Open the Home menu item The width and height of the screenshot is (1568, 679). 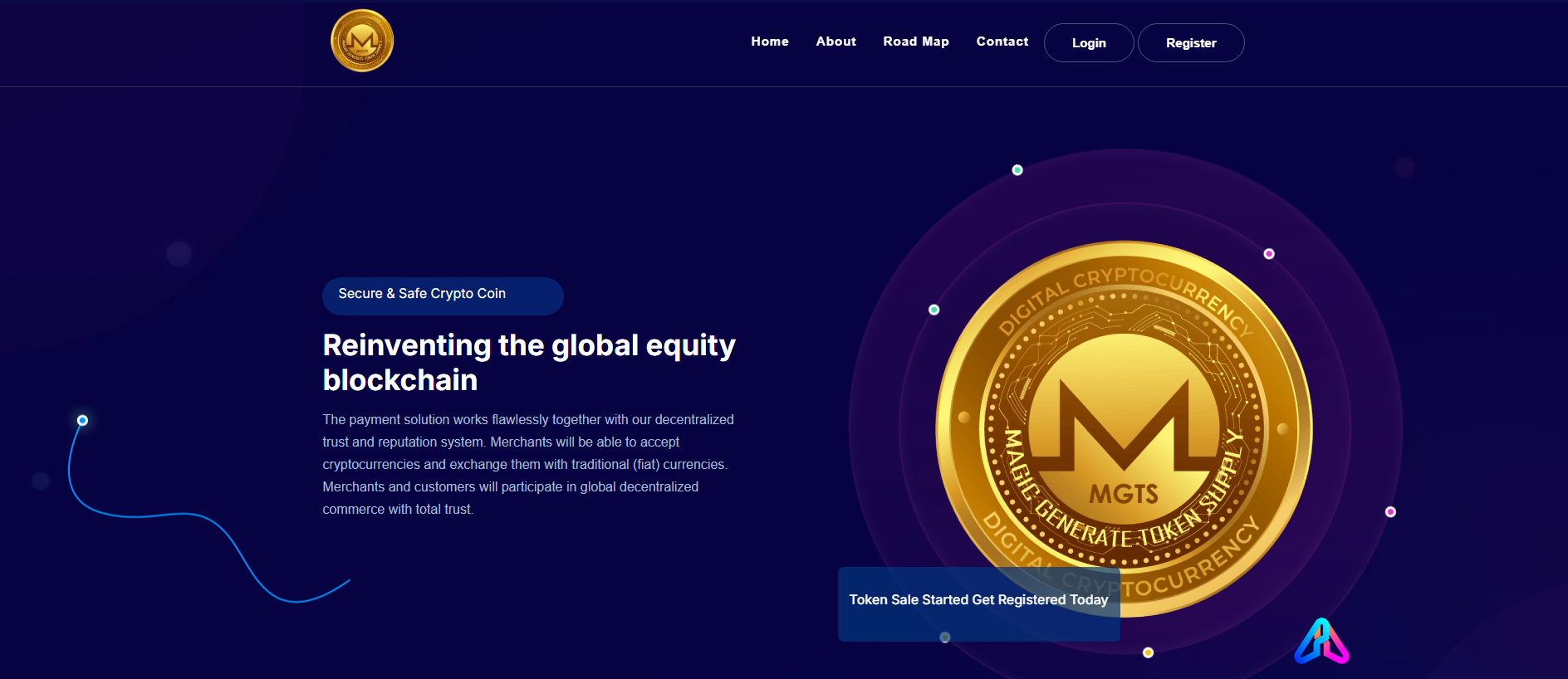[770, 42]
